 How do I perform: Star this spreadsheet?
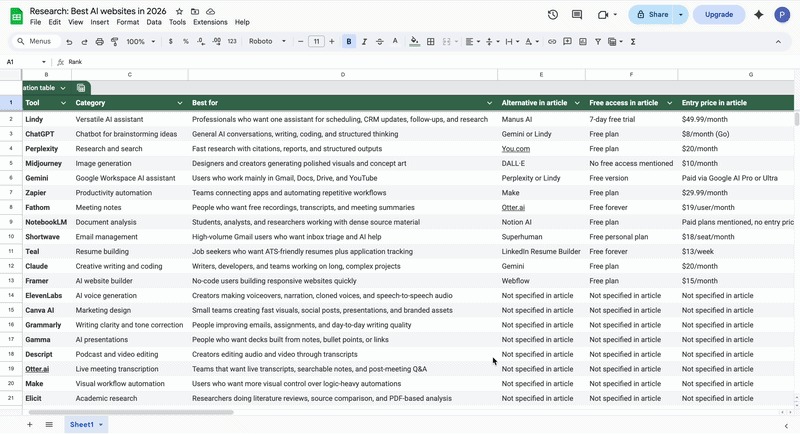[180, 11]
